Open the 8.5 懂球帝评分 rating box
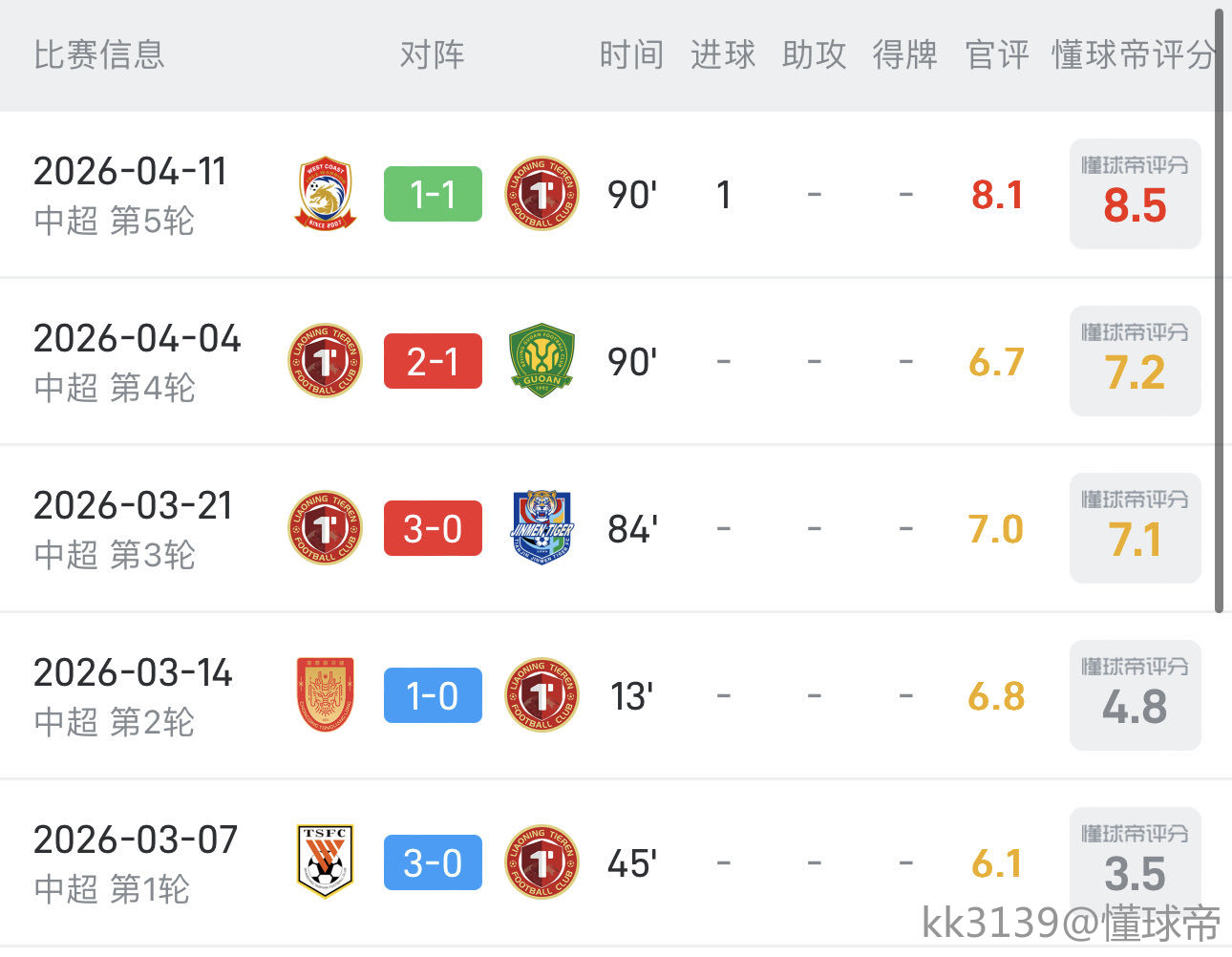 click(1135, 194)
